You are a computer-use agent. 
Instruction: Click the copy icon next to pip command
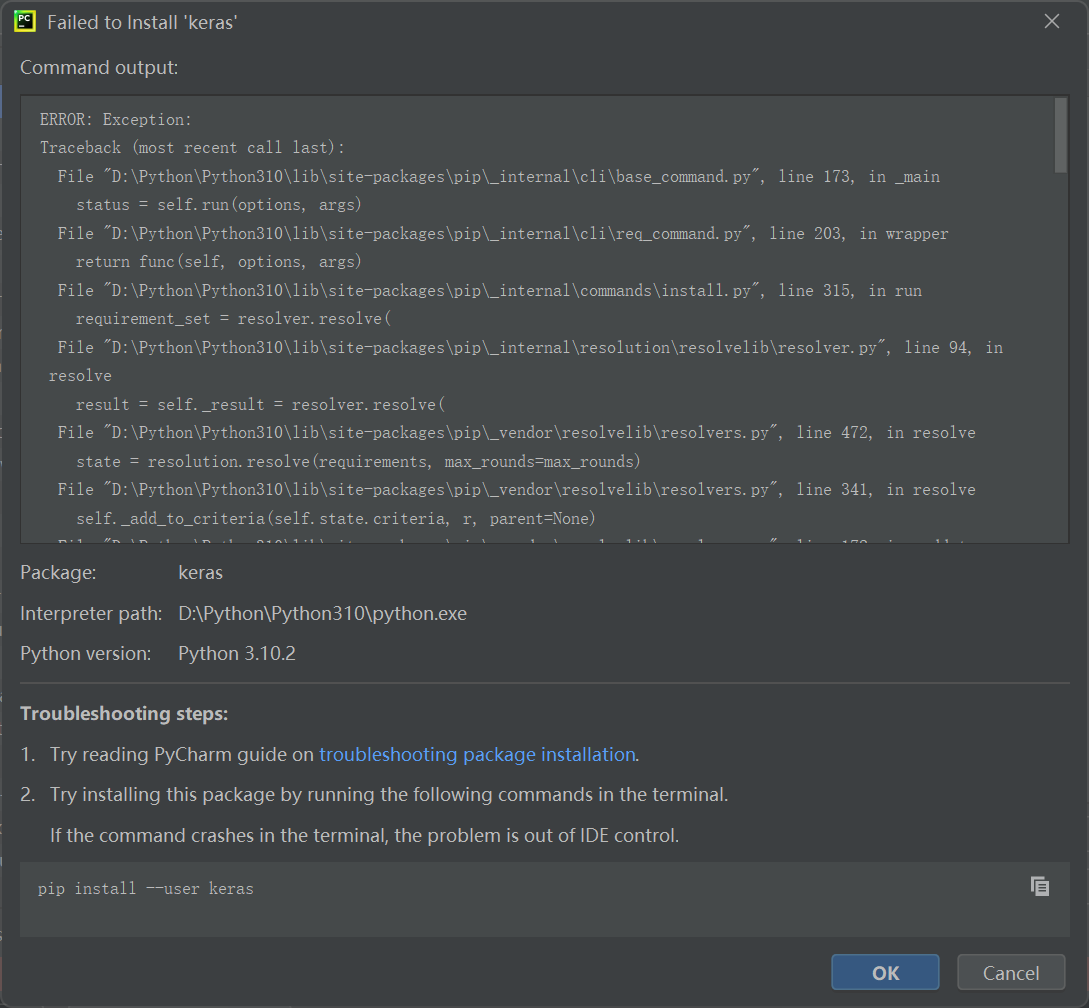point(1040,886)
